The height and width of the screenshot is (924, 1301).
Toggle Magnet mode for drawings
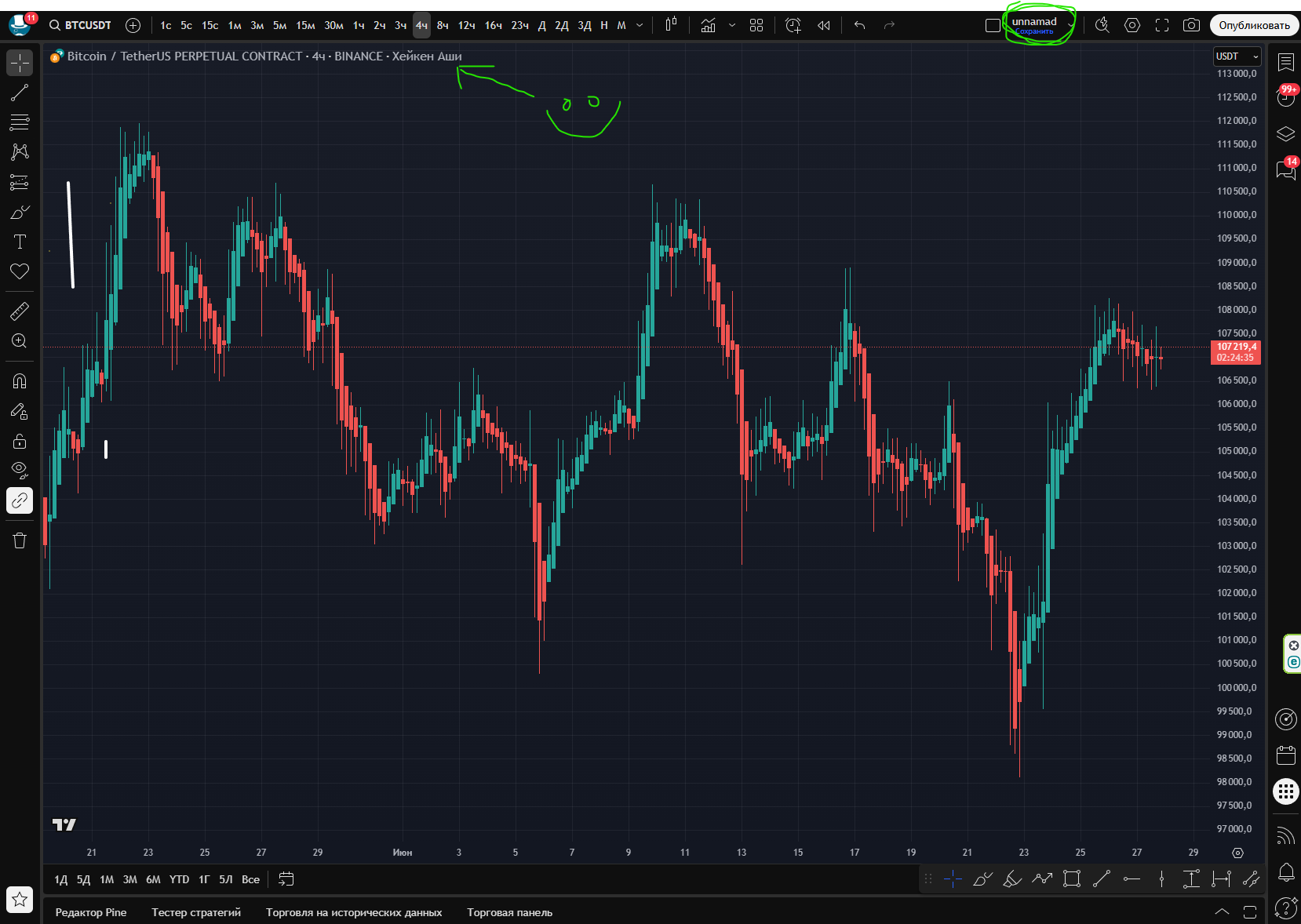point(20,381)
